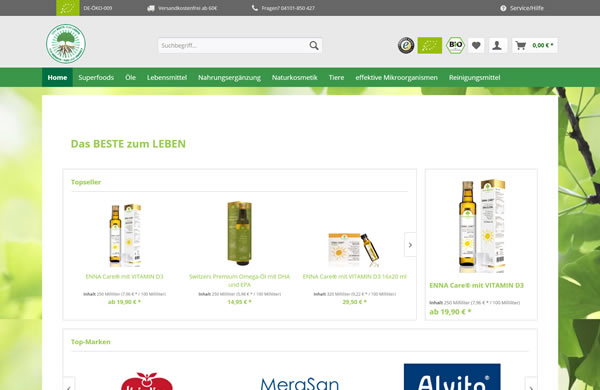Open the red apple brand logo
600x390 pixels.
(147, 381)
